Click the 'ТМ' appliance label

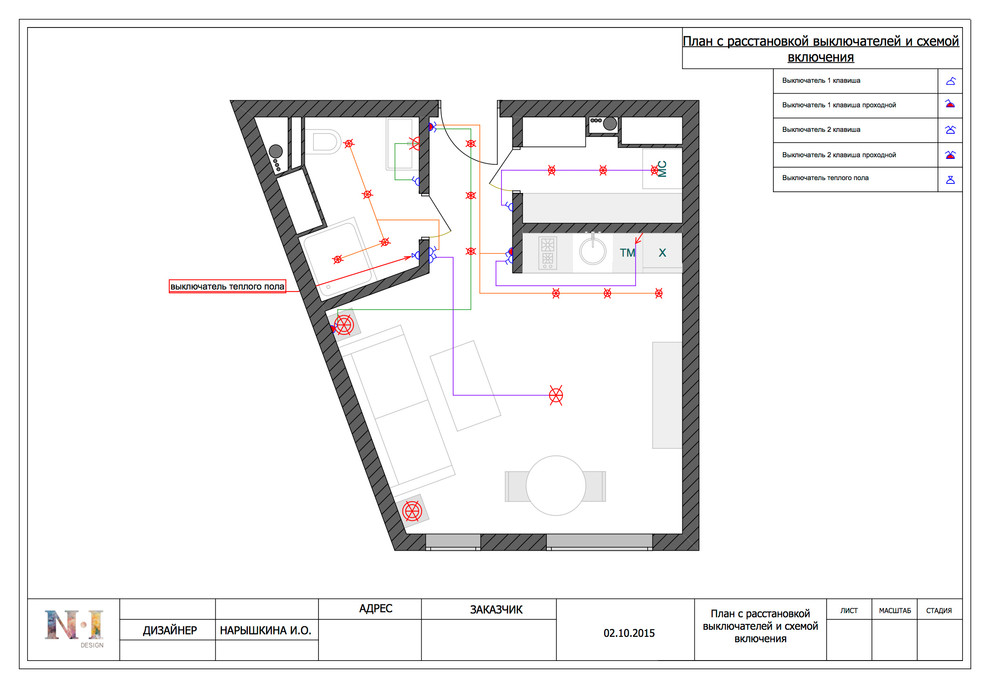click(x=627, y=253)
